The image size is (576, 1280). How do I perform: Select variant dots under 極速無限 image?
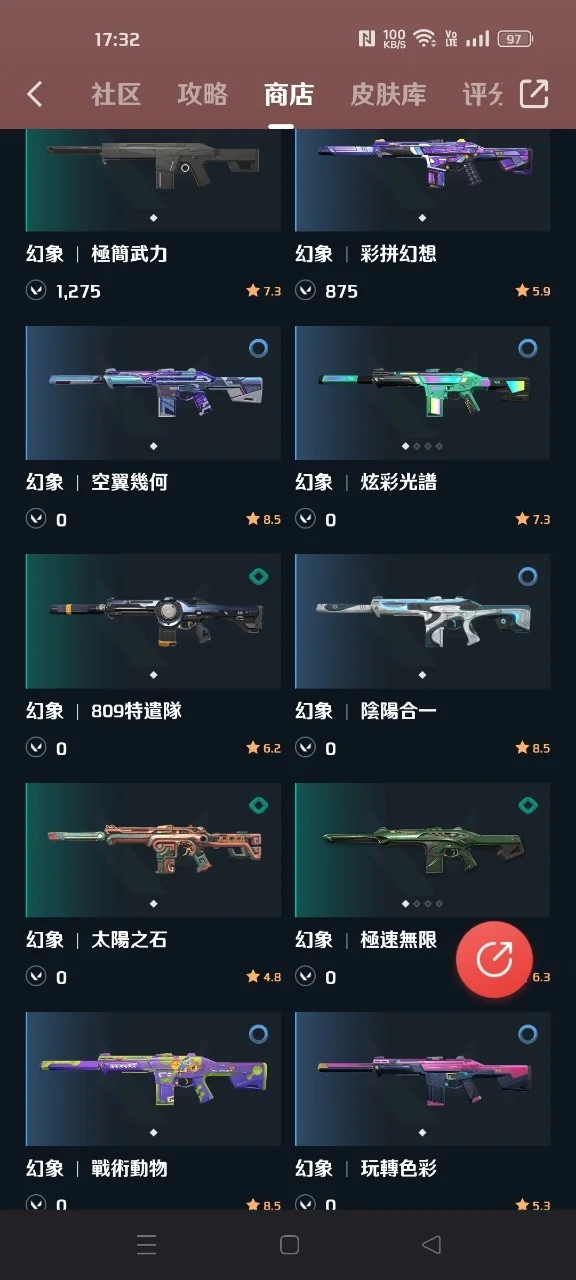pyautogui.click(x=422, y=903)
